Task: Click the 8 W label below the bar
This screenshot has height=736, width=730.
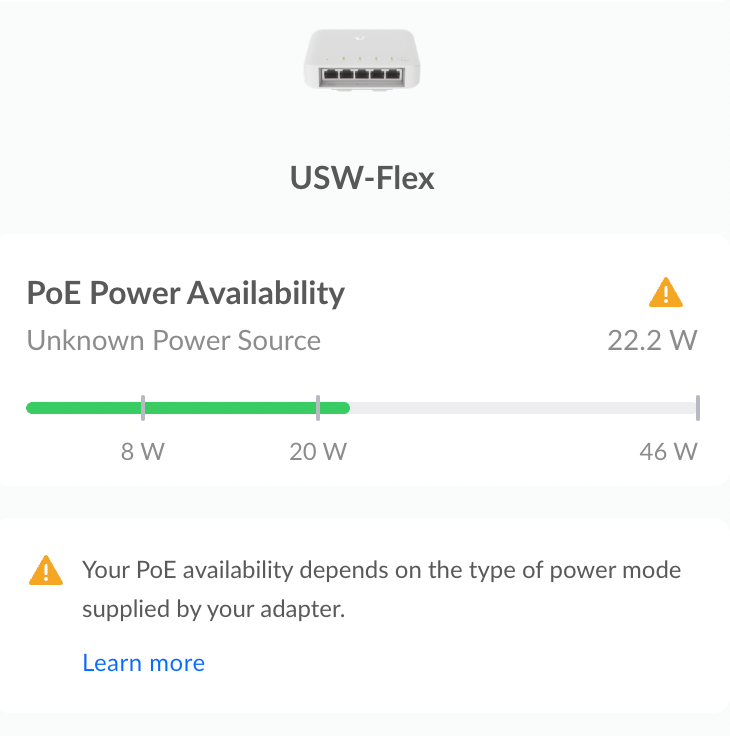Action: [143, 452]
